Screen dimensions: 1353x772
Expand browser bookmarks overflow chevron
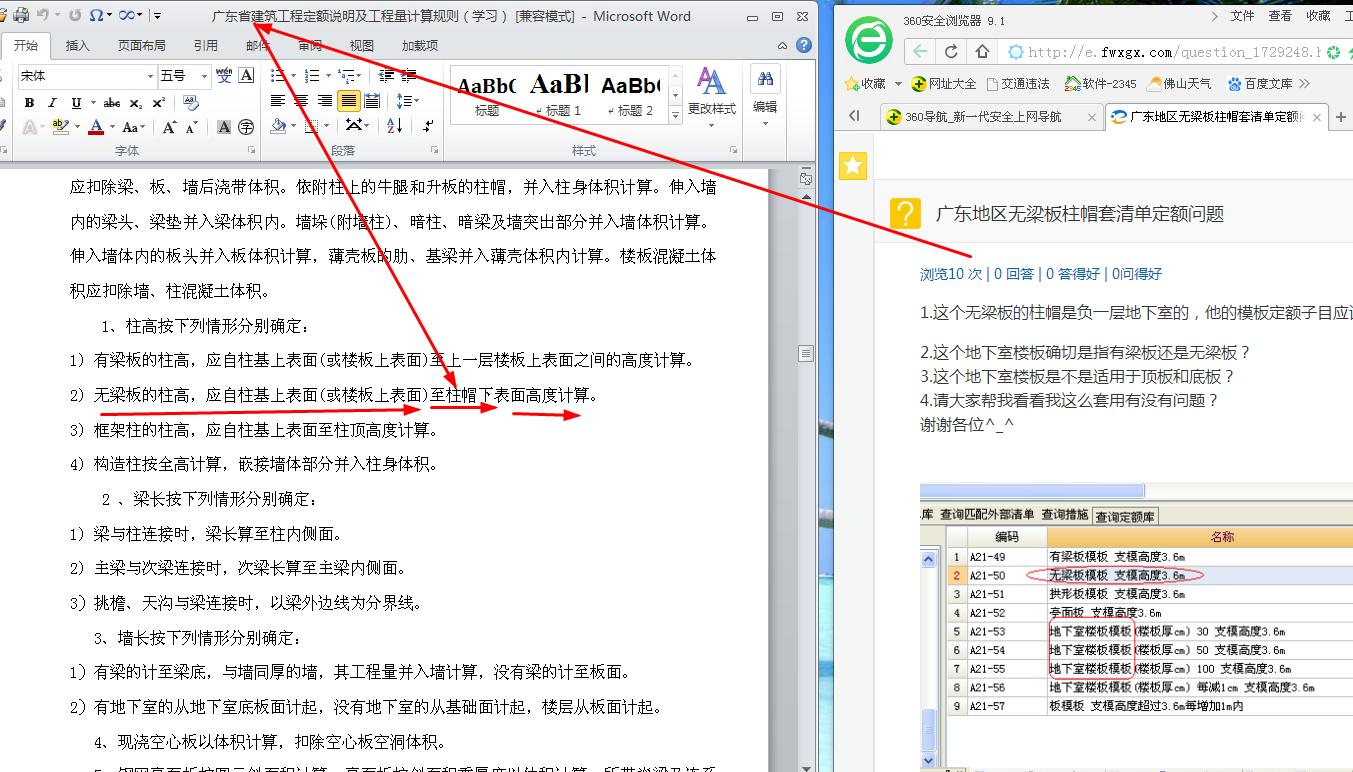pos(1304,84)
